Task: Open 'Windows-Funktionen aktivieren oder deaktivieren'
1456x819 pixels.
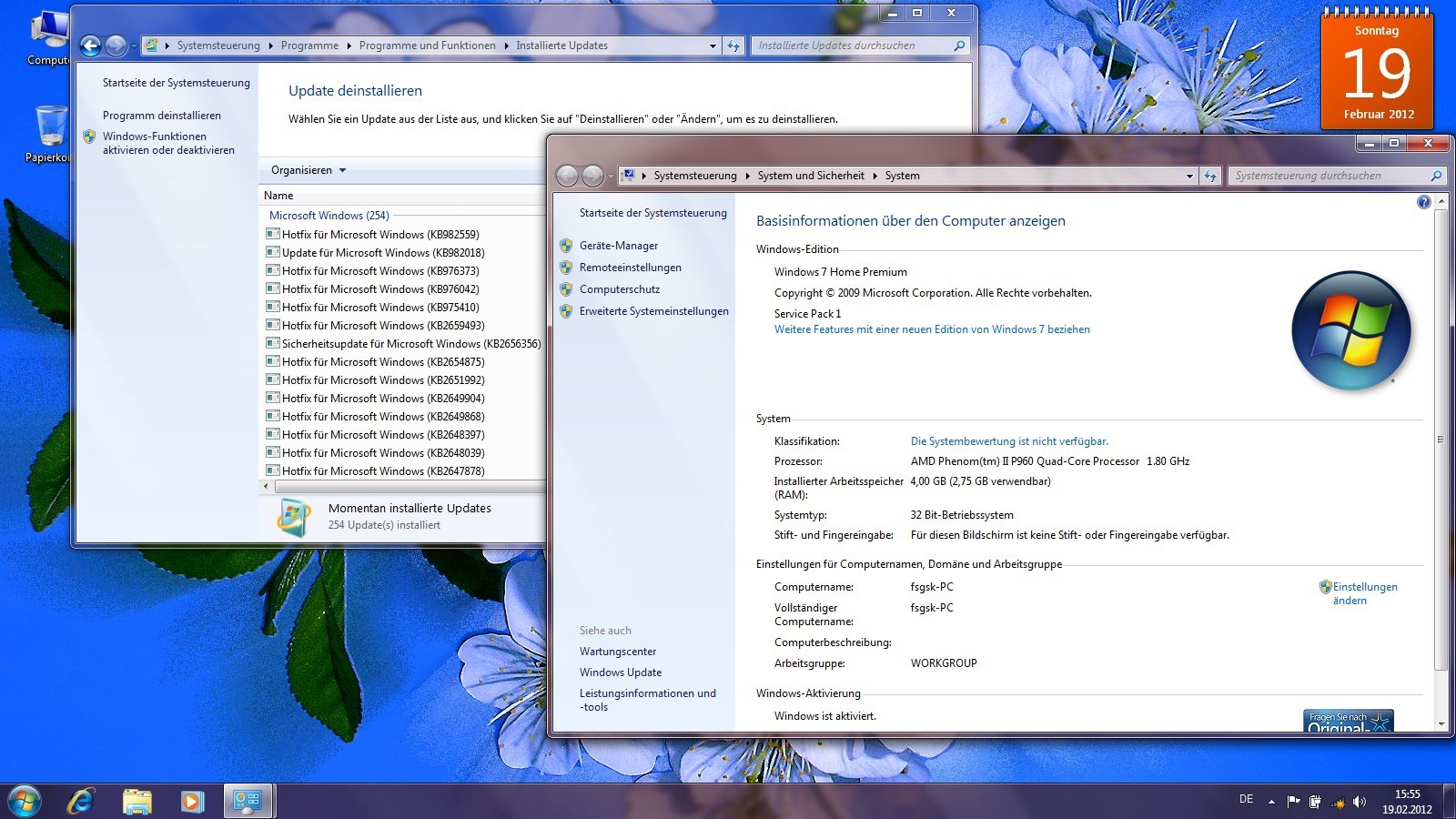Action: click(168, 143)
